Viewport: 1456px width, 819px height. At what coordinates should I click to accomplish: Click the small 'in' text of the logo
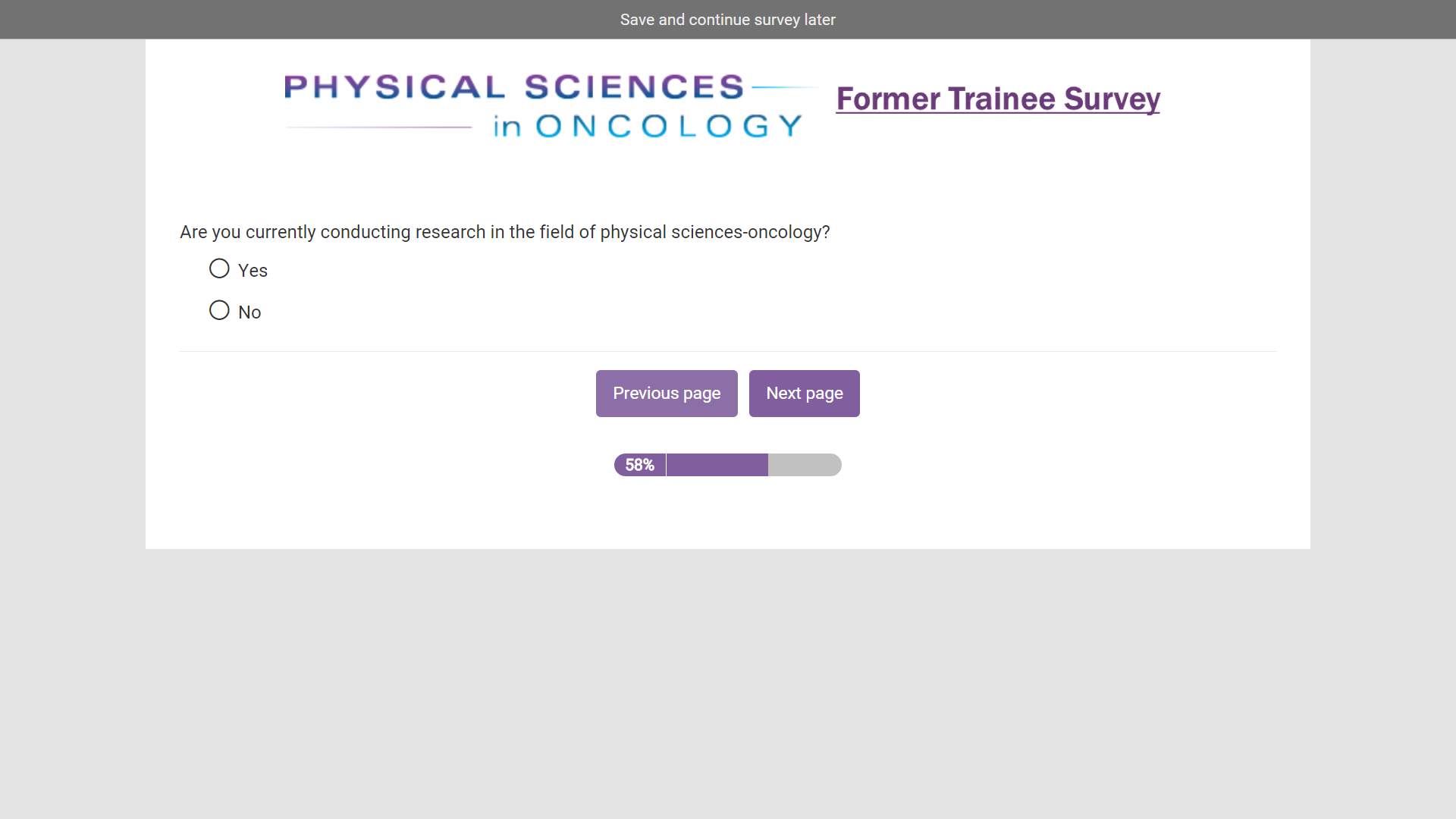coord(507,127)
